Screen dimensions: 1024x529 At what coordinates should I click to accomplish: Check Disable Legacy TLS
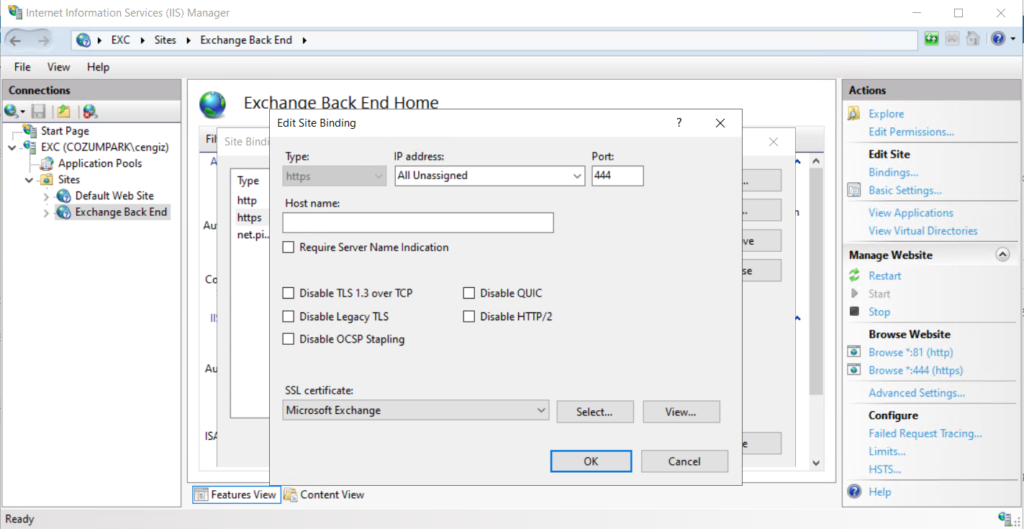click(x=288, y=317)
